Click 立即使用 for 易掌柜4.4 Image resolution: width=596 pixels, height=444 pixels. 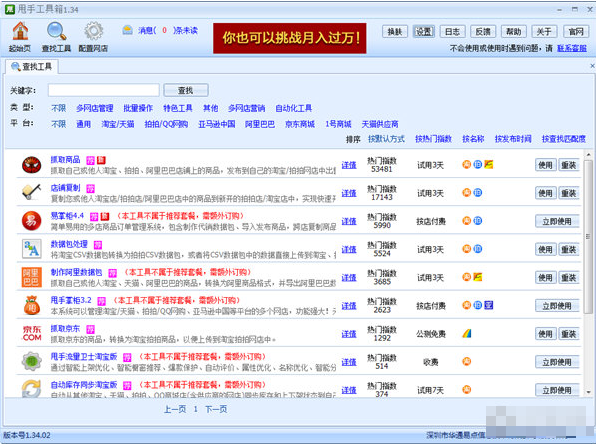click(557, 221)
